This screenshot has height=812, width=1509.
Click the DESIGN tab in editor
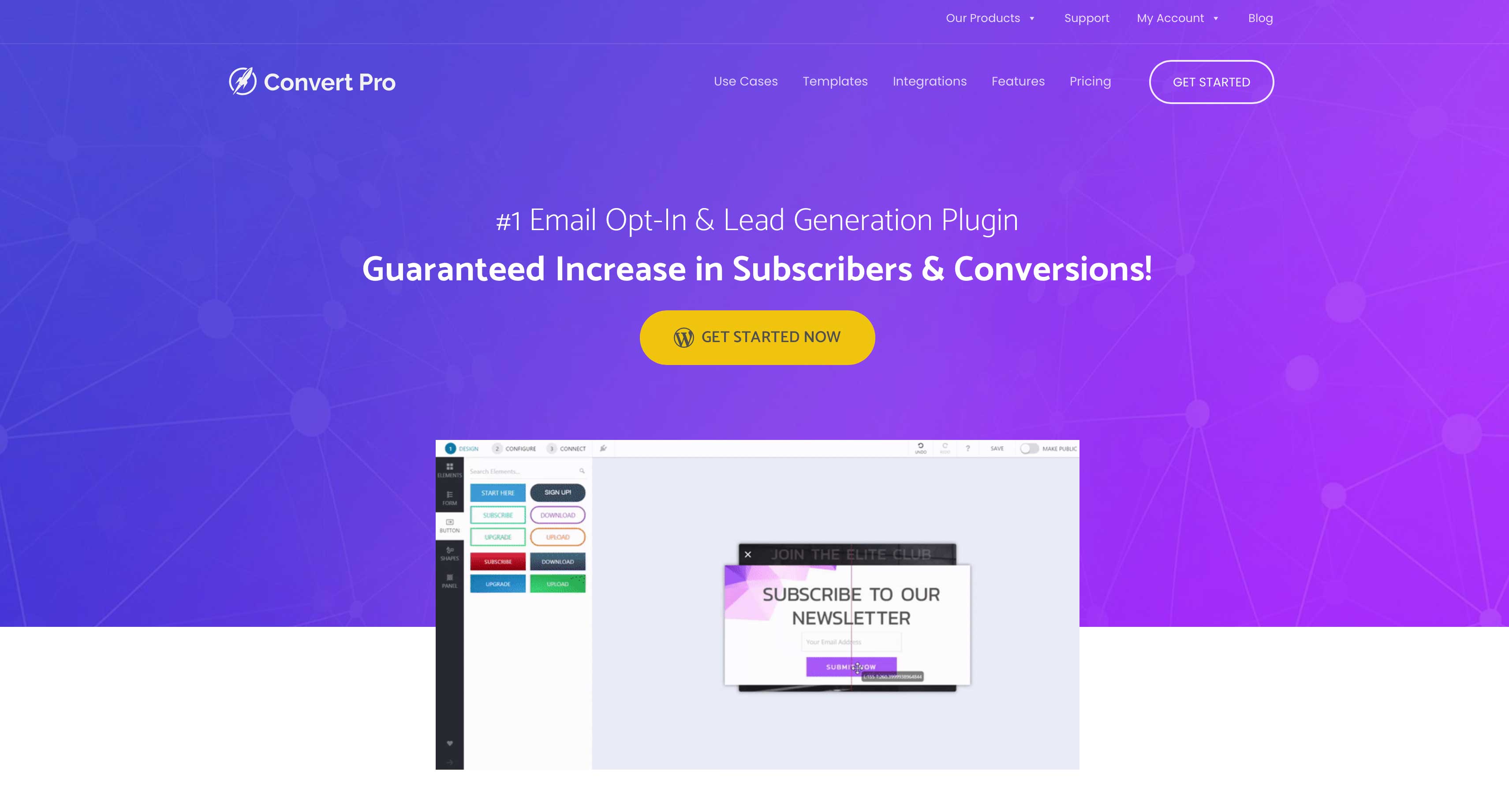coord(468,448)
